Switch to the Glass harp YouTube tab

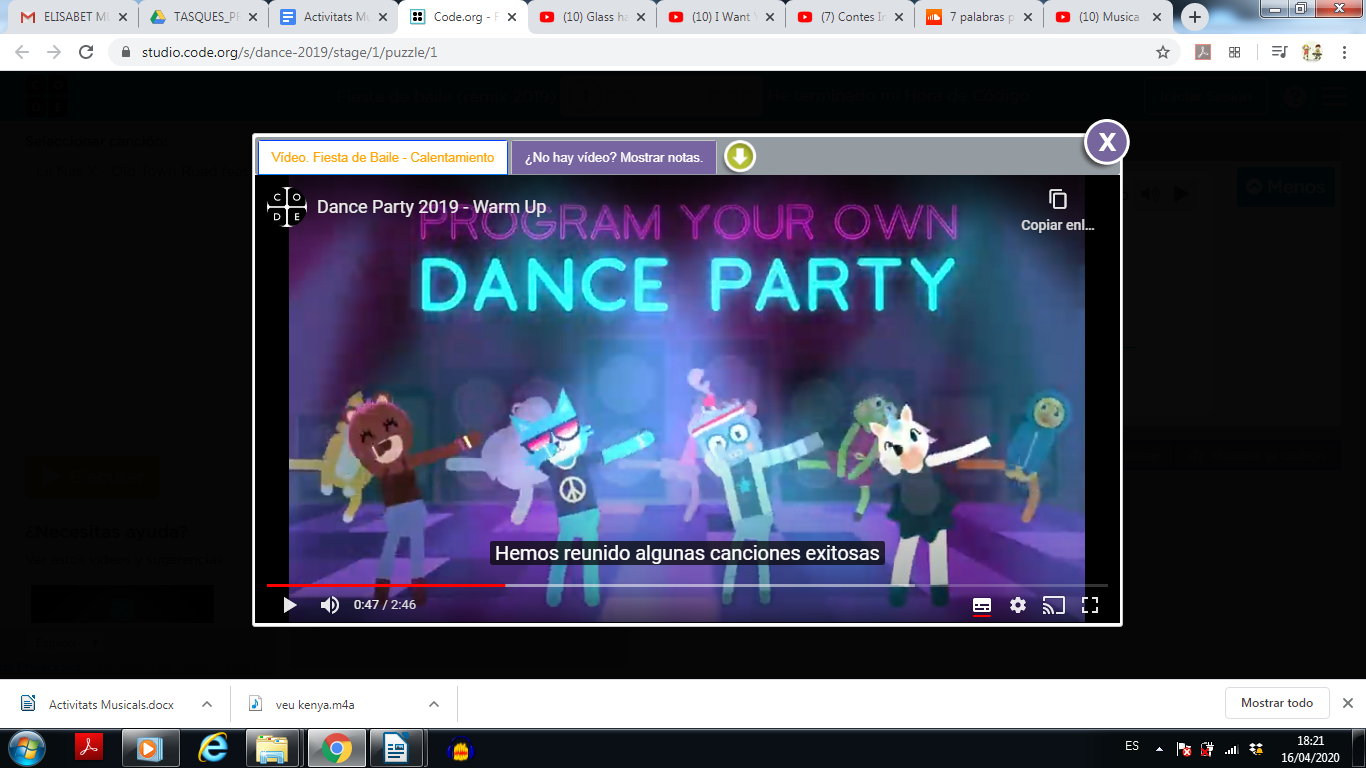pyautogui.click(x=592, y=17)
